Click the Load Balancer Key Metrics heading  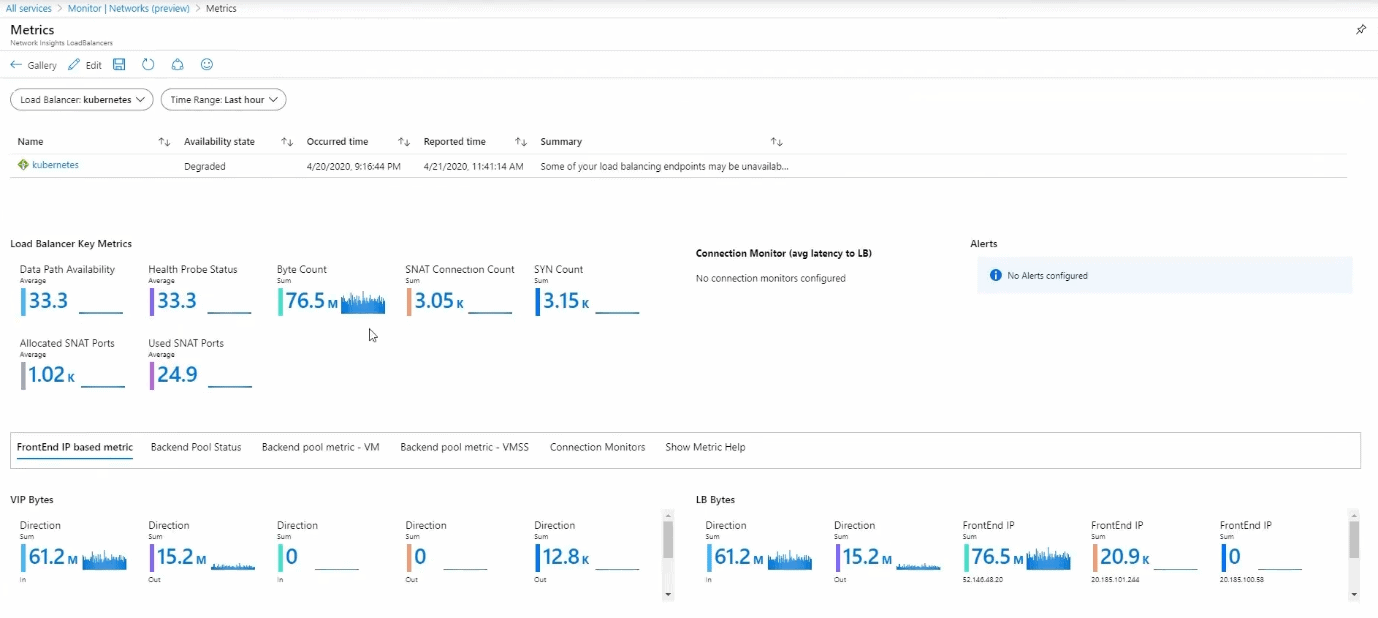click(x=71, y=243)
